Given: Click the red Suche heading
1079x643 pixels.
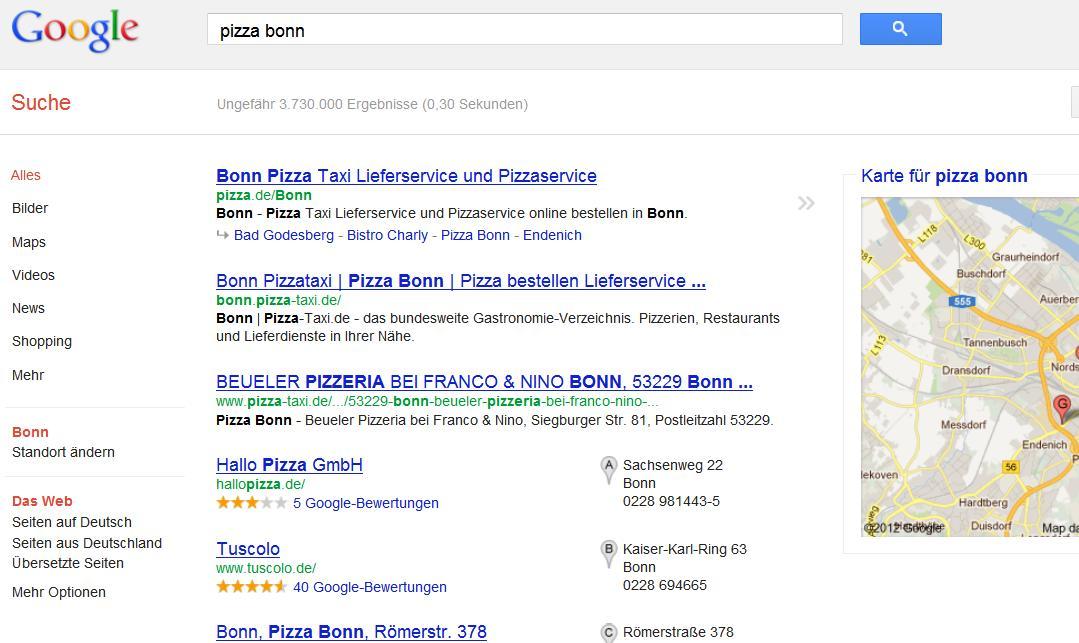Looking at the screenshot, I should [41, 103].
